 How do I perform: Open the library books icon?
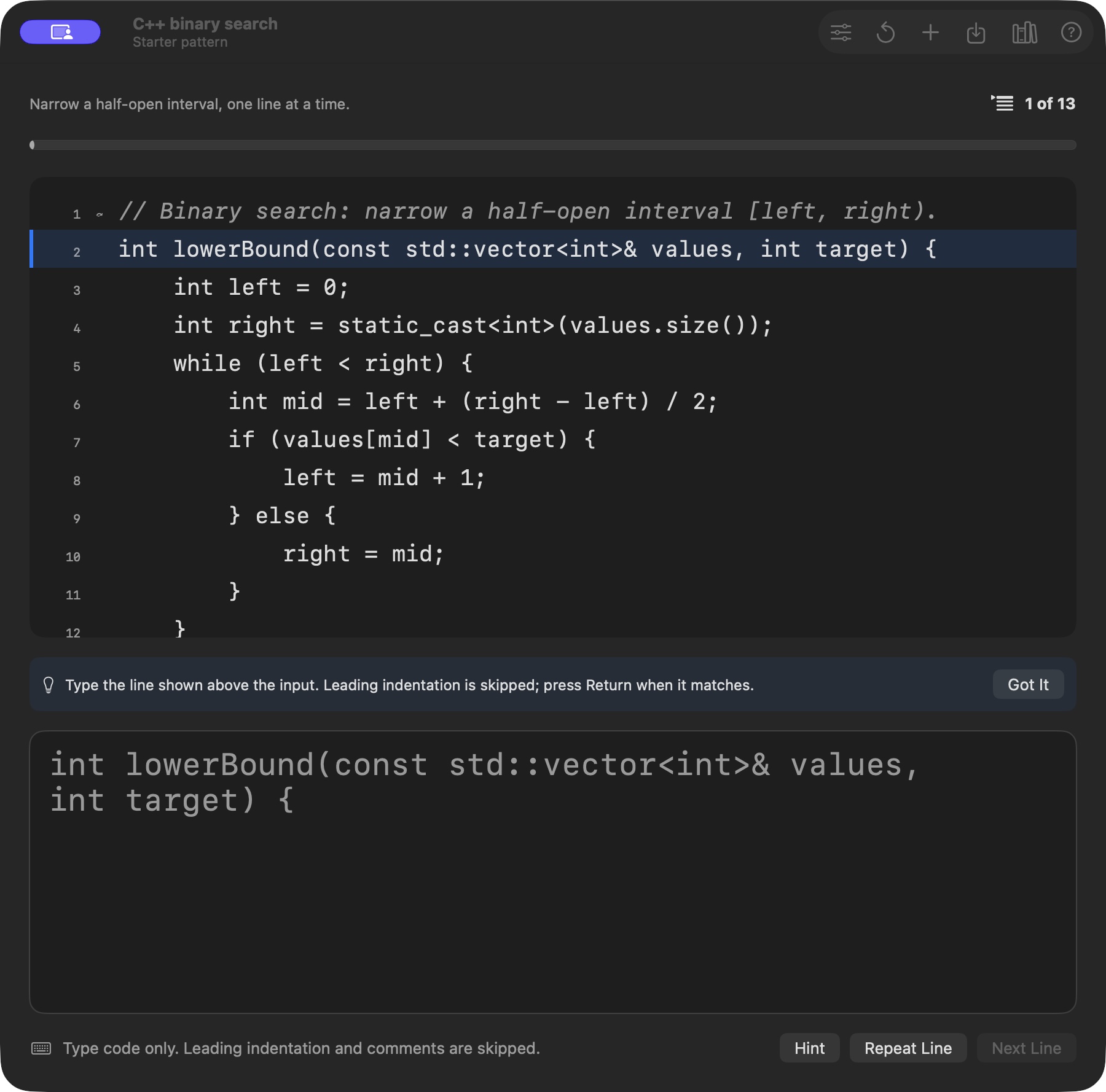click(x=1024, y=33)
